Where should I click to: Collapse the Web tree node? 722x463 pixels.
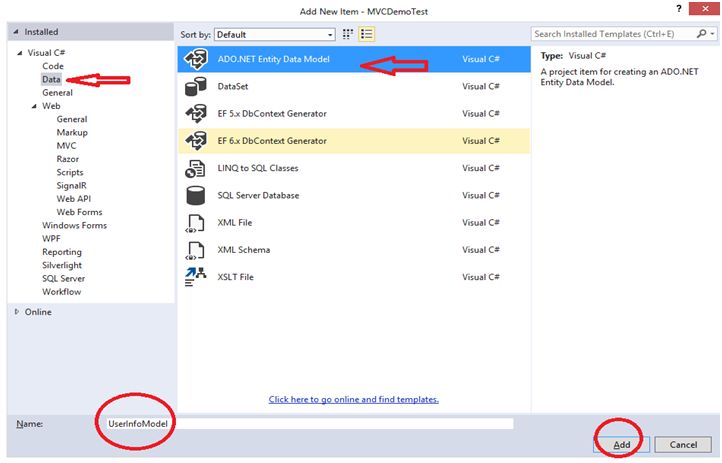[x=34, y=106]
